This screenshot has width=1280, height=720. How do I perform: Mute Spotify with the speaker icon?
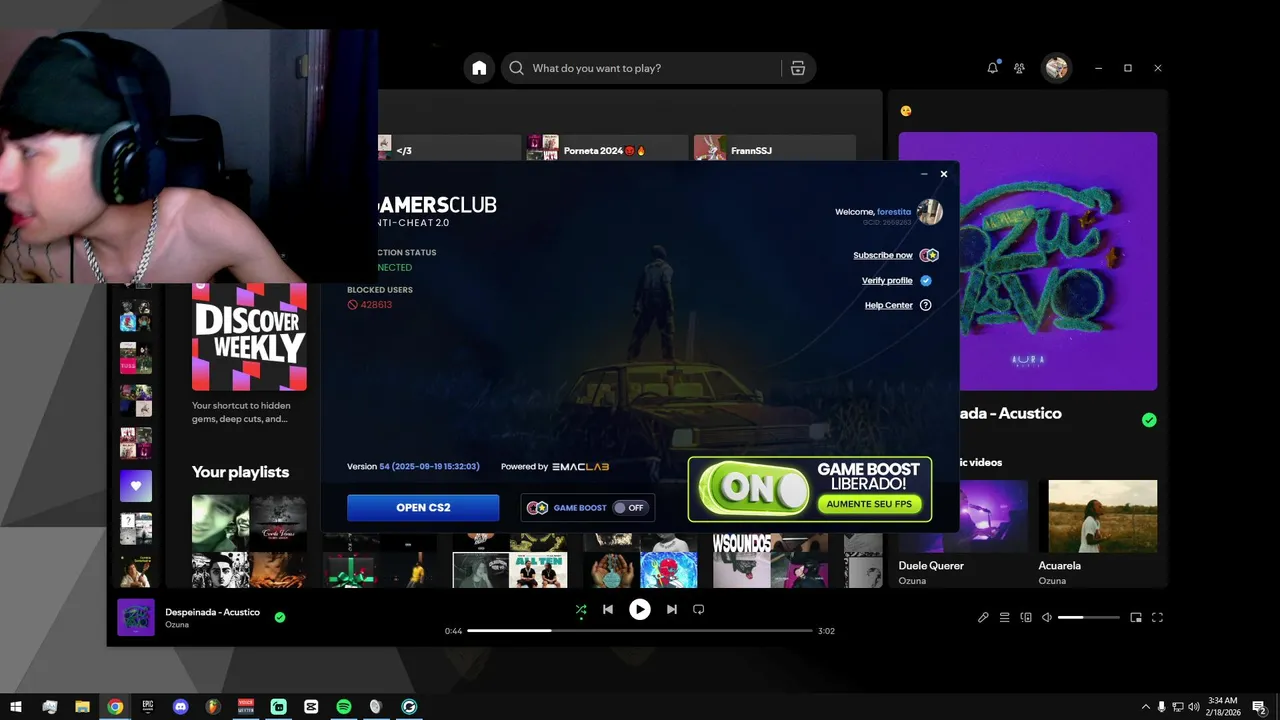(1047, 617)
